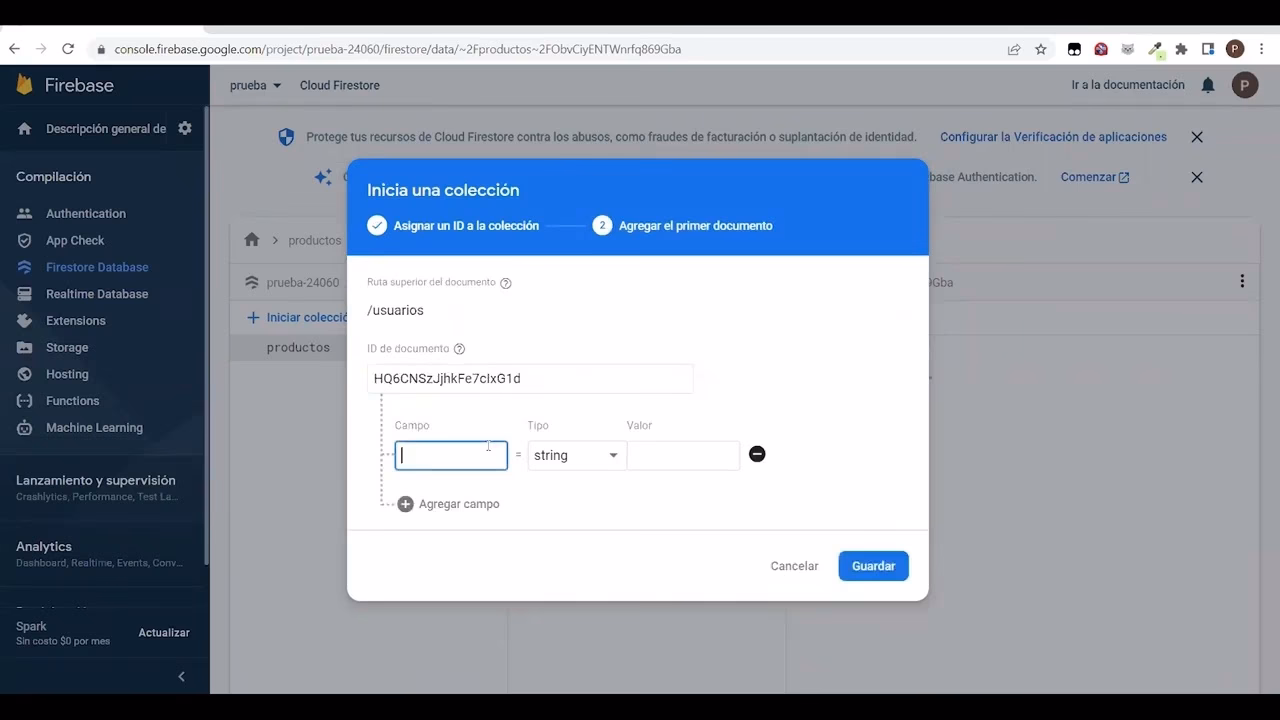1280x720 pixels.
Task: Click help icon next to Ruta superior del documento
Action: pyautogui.click(x=506, y=283)
